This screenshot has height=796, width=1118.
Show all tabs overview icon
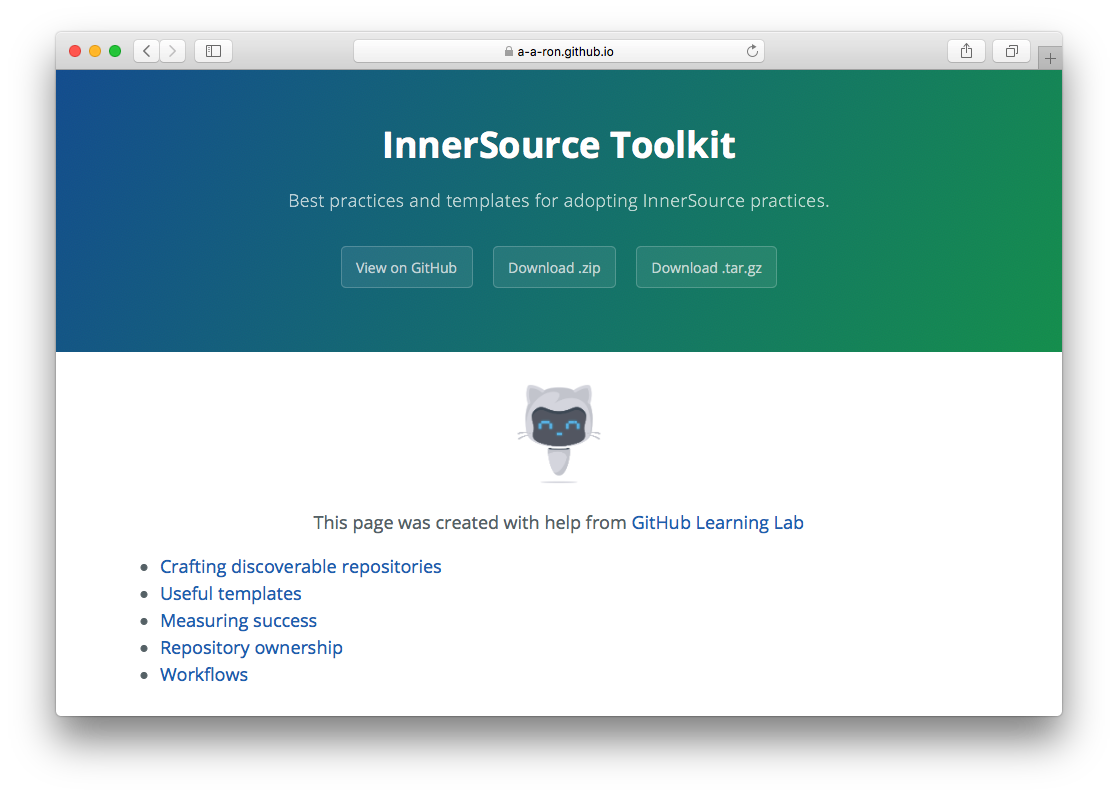[x=1011, y=51]
